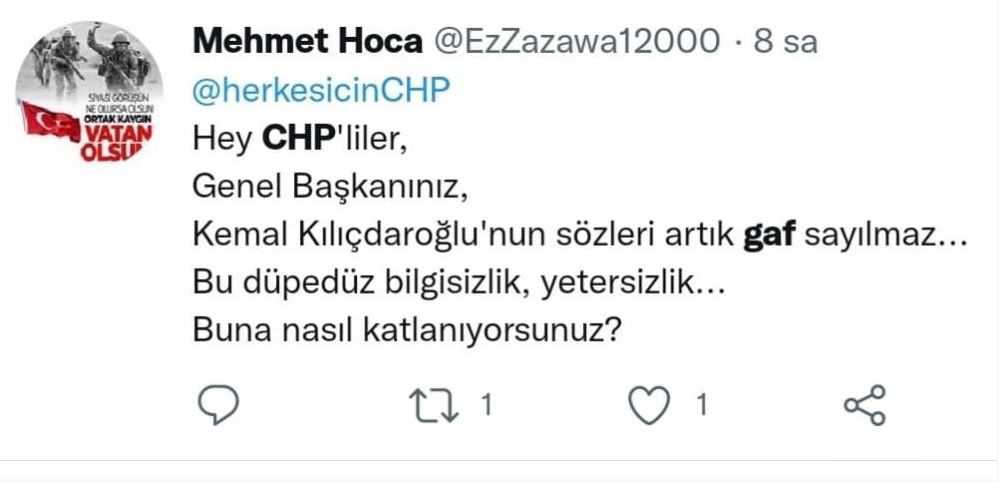Screen dimensions: 999x483
Task: Open the share icon menu
Action: coord(865,405)
